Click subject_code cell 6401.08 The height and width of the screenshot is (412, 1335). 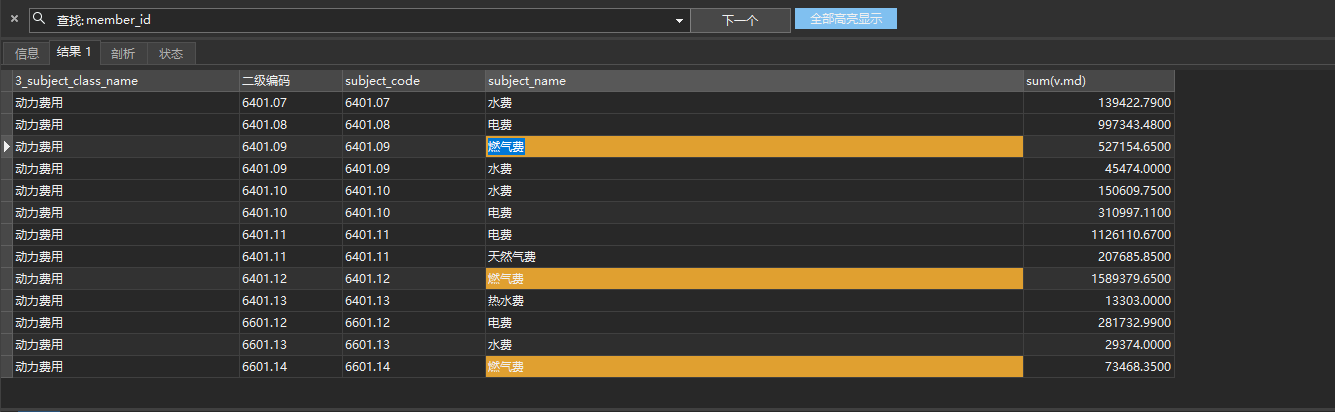click(x=413, y=125)
